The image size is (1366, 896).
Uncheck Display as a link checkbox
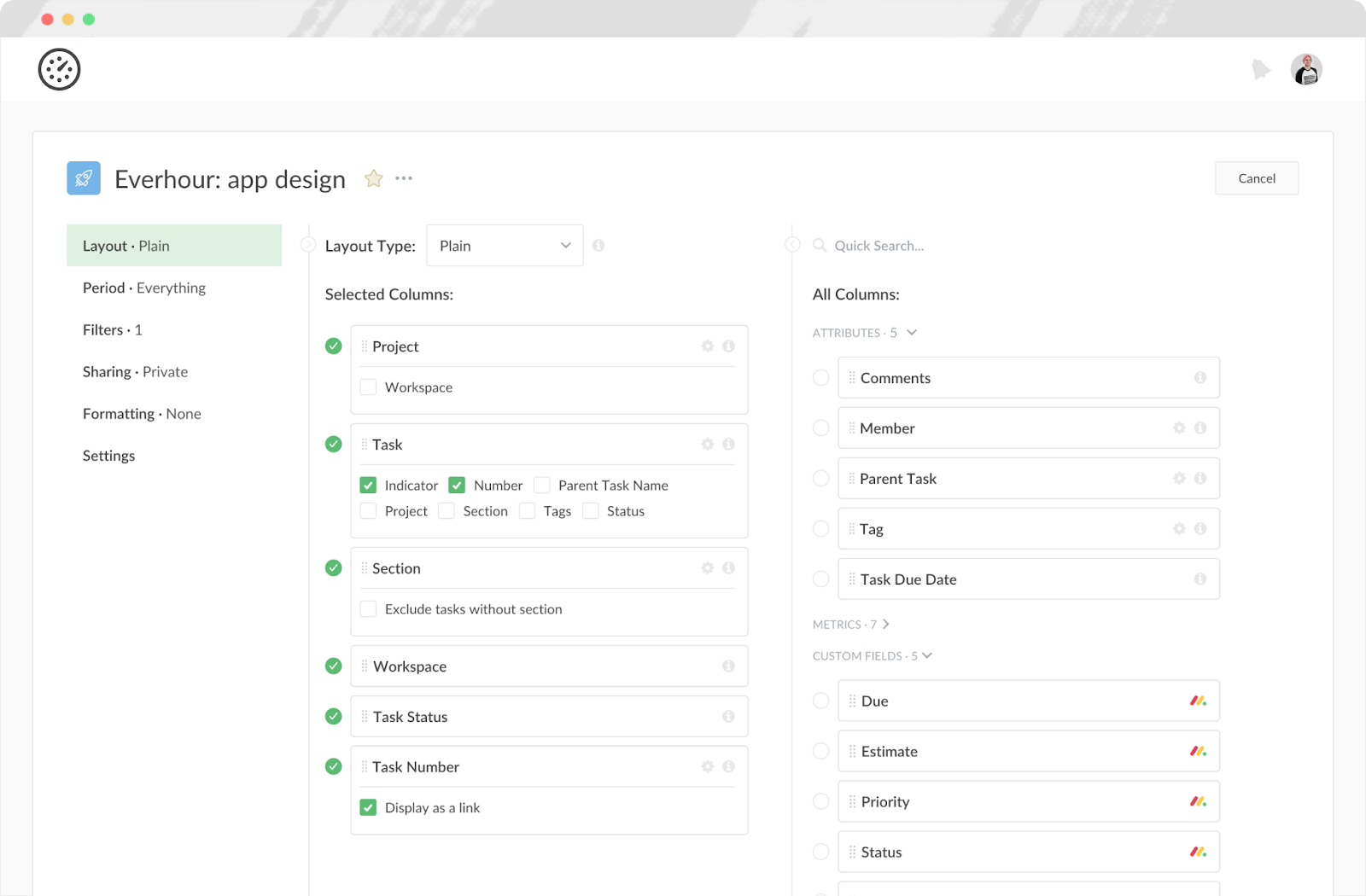click(368, 807)
